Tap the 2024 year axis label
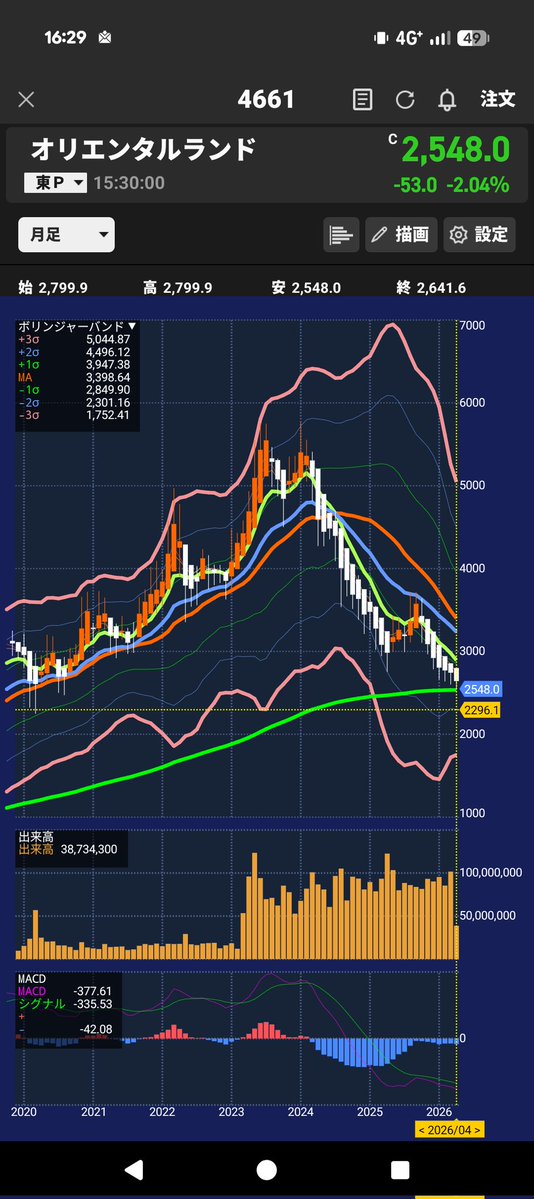Screen dimensions: 534x1199 pos(301,1111)
